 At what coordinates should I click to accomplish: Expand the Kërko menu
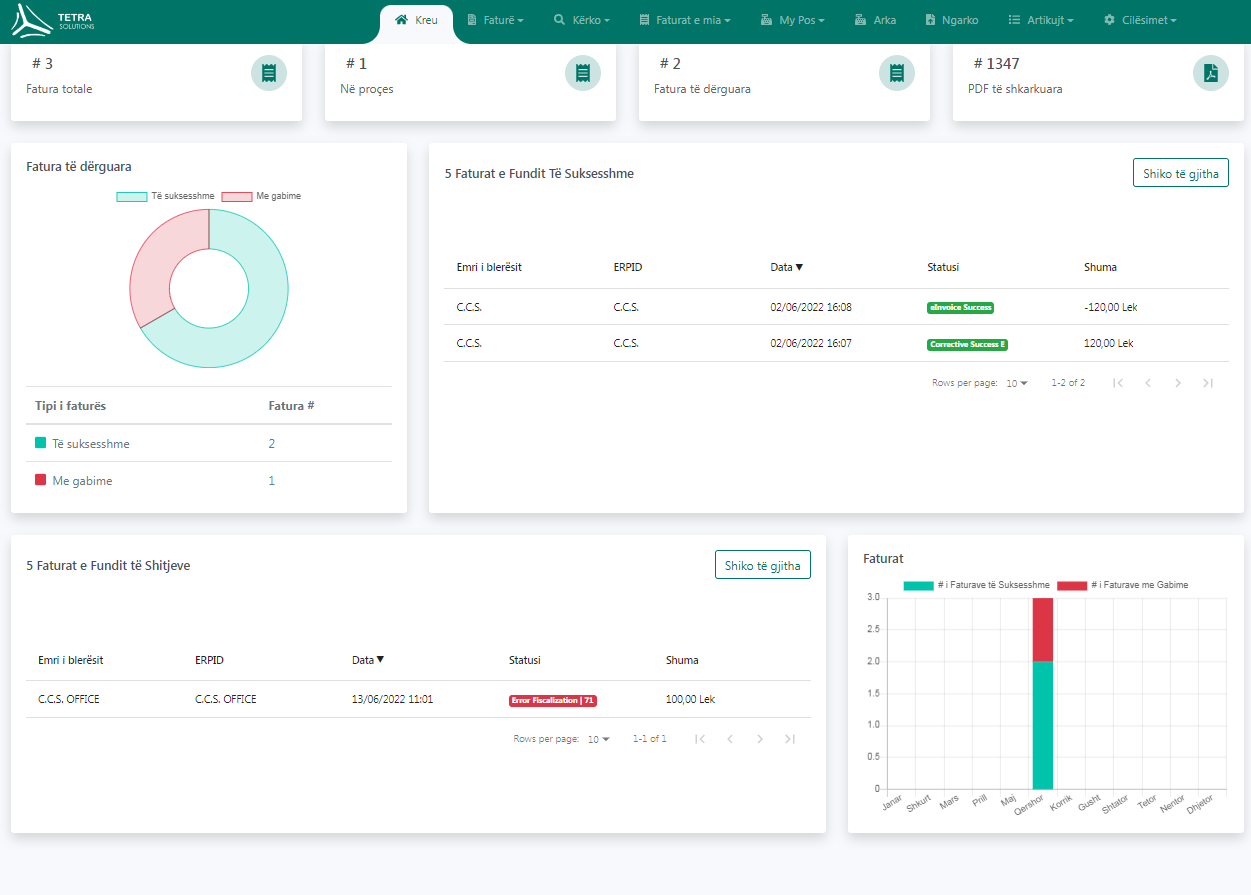point(582,20)
